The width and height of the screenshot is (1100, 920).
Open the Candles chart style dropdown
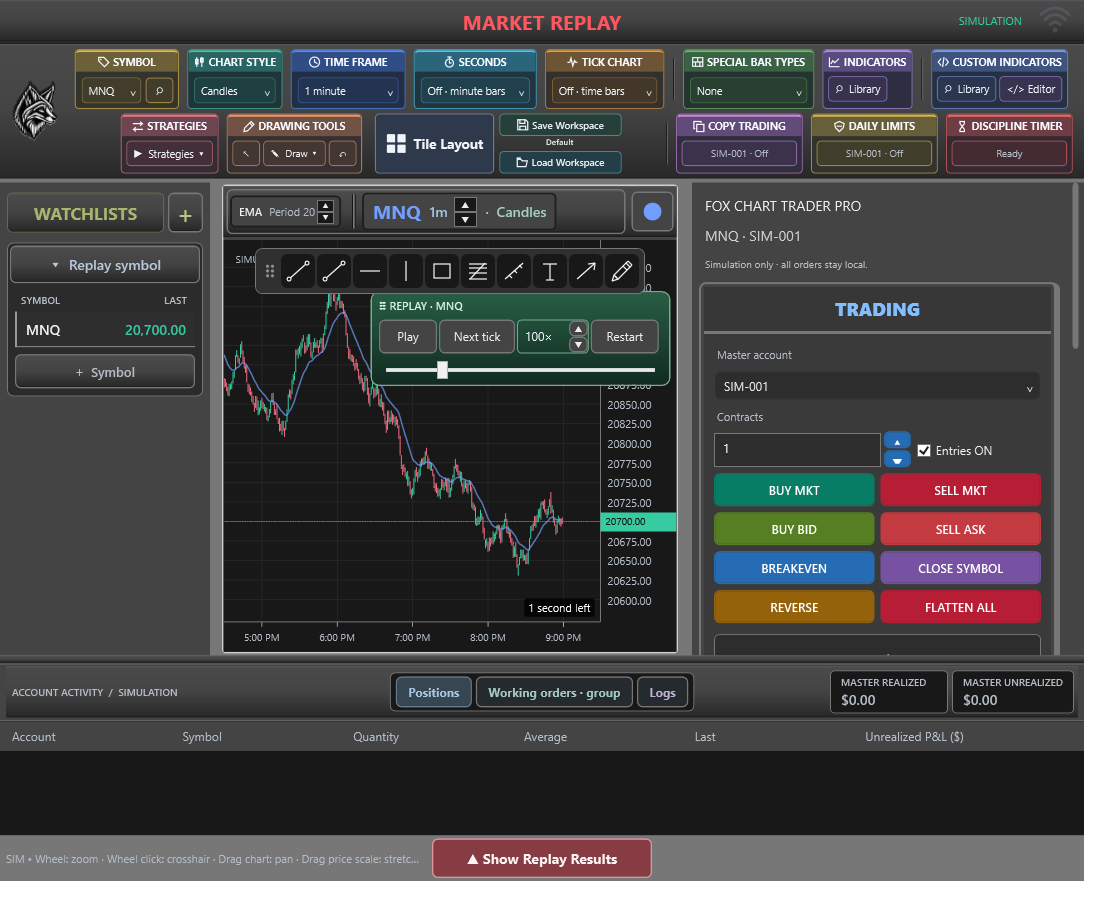click(235, 91)
